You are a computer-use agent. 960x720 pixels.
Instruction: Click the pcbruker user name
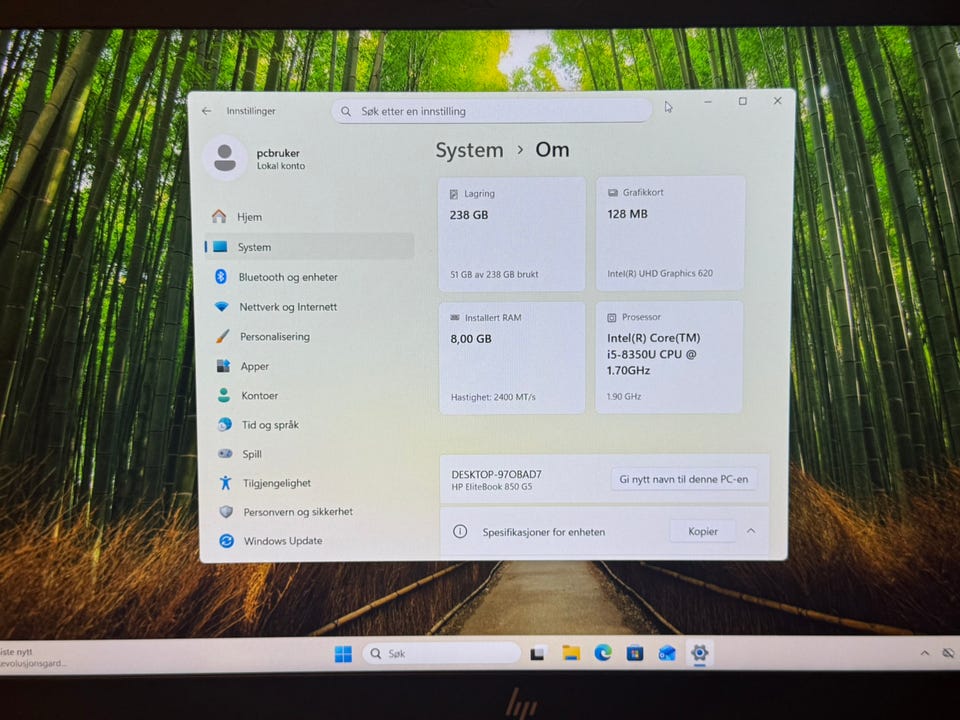[278, 153]
